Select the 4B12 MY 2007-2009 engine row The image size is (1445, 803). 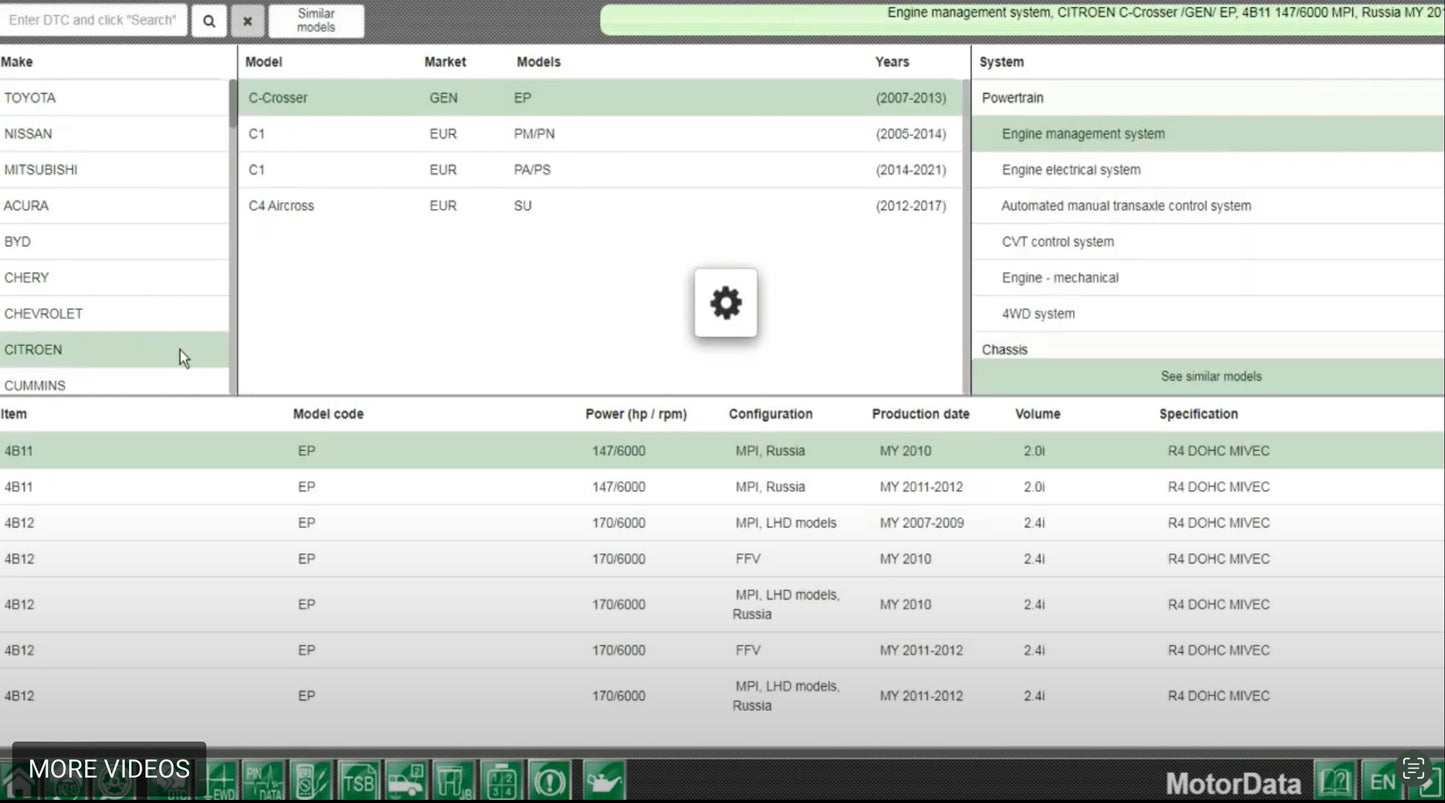[722, 523]
